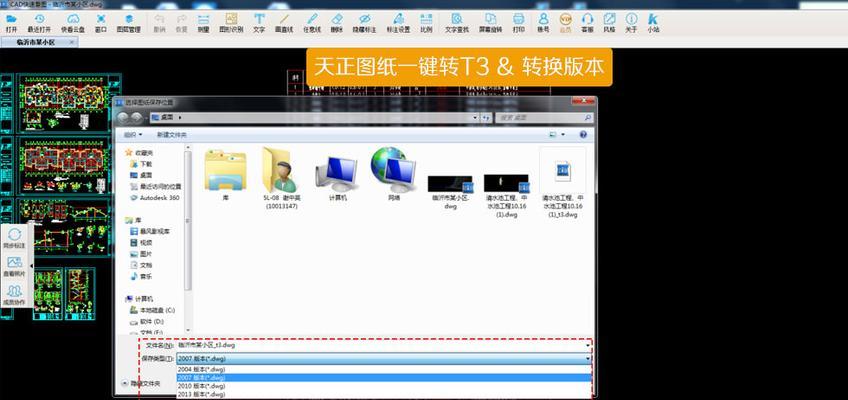The image size is (848, 400).
Task: Click the 搜索 桌面 search box
Action: coord(544,117)
